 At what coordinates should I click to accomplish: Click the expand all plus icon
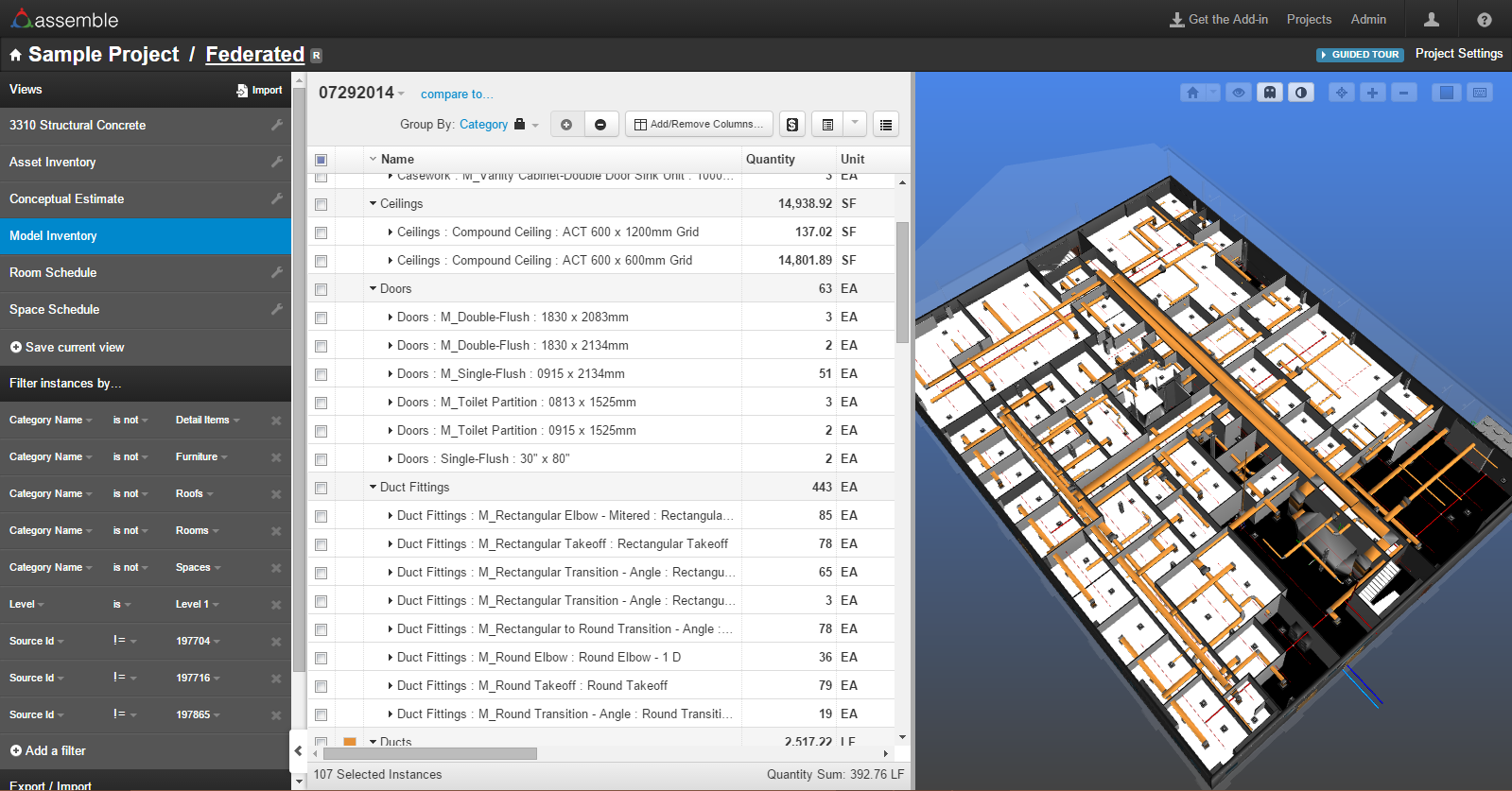(x=566, y=124)
